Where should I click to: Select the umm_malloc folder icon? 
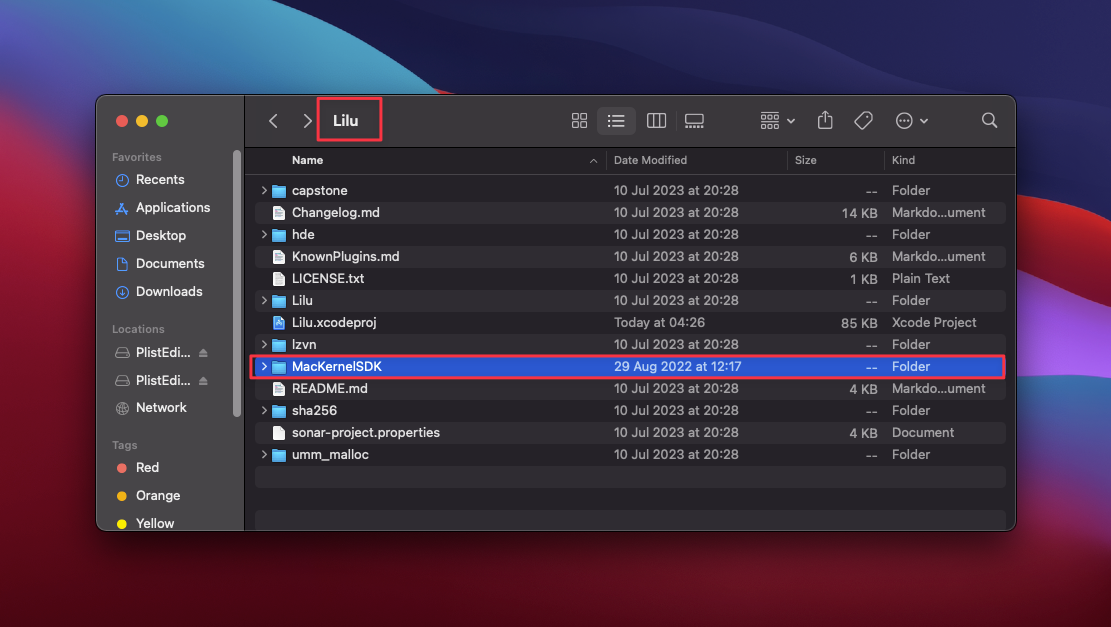click(278, 454)
